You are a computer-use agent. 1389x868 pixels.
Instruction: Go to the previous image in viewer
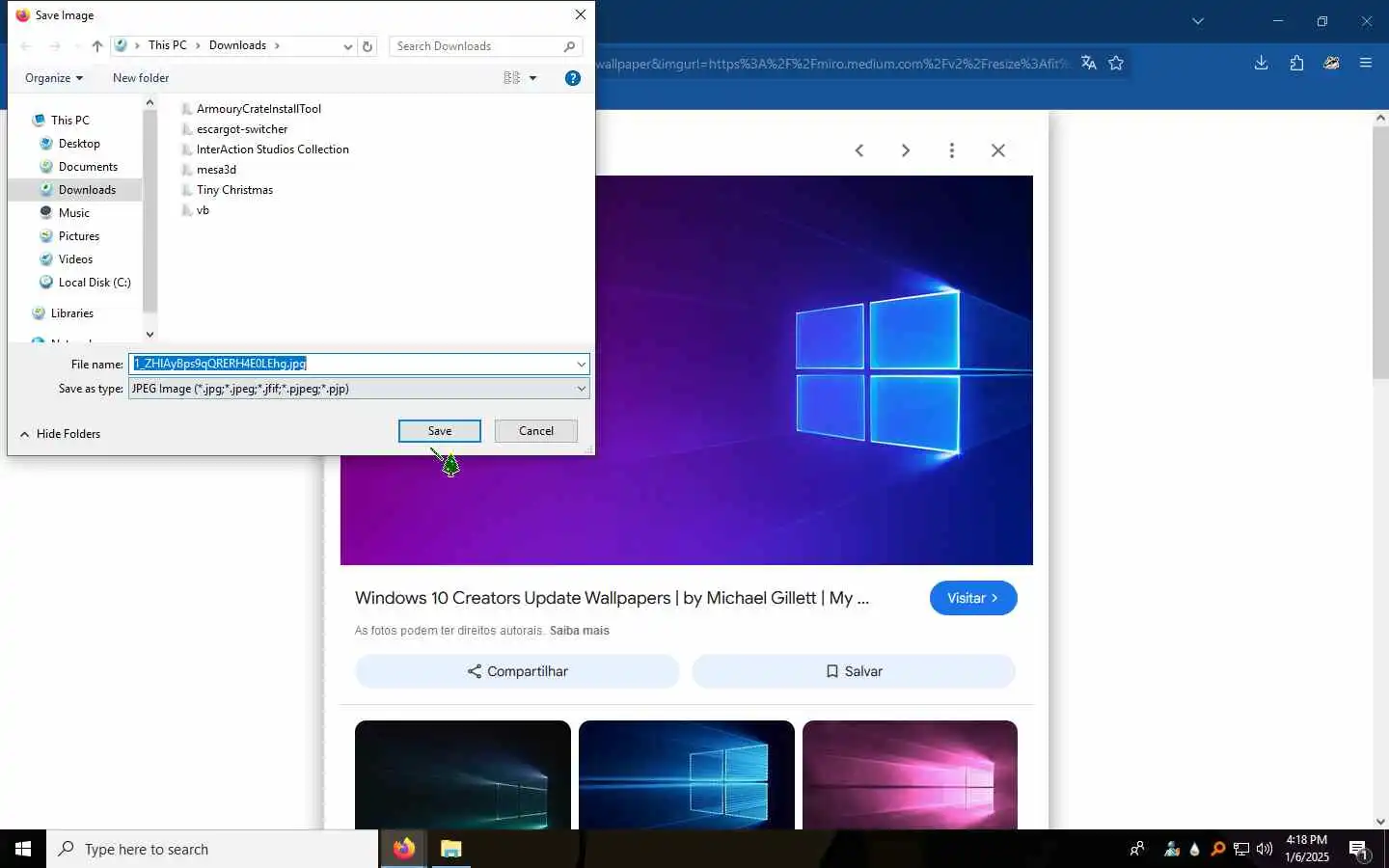point(859,150)
